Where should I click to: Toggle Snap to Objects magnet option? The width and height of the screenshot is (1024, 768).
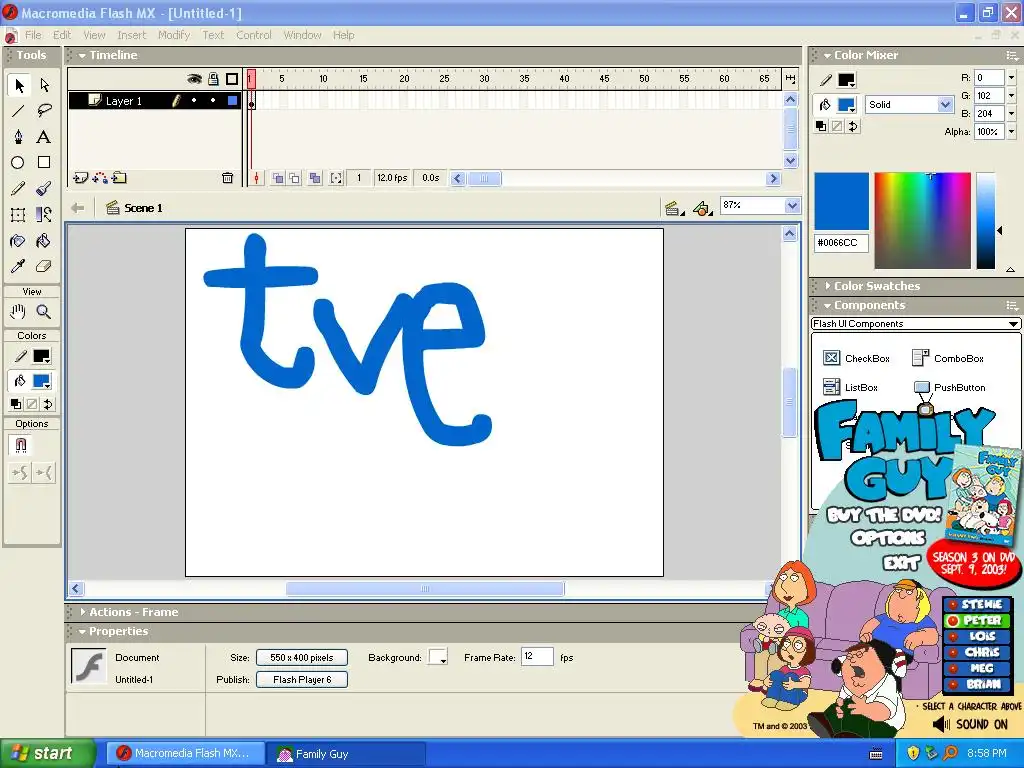20,445
